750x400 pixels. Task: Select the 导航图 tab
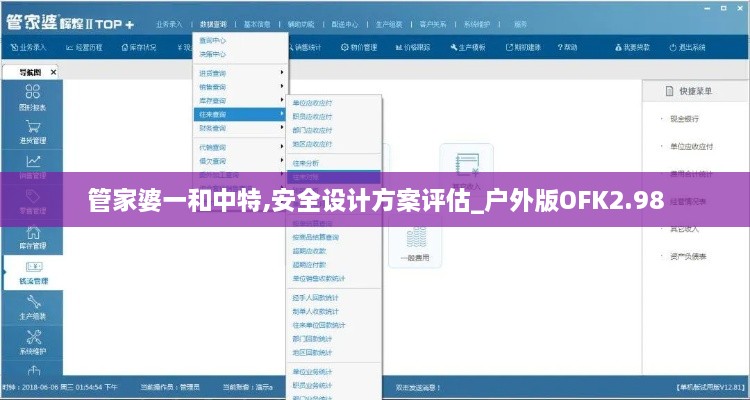(x=30, y=73)
